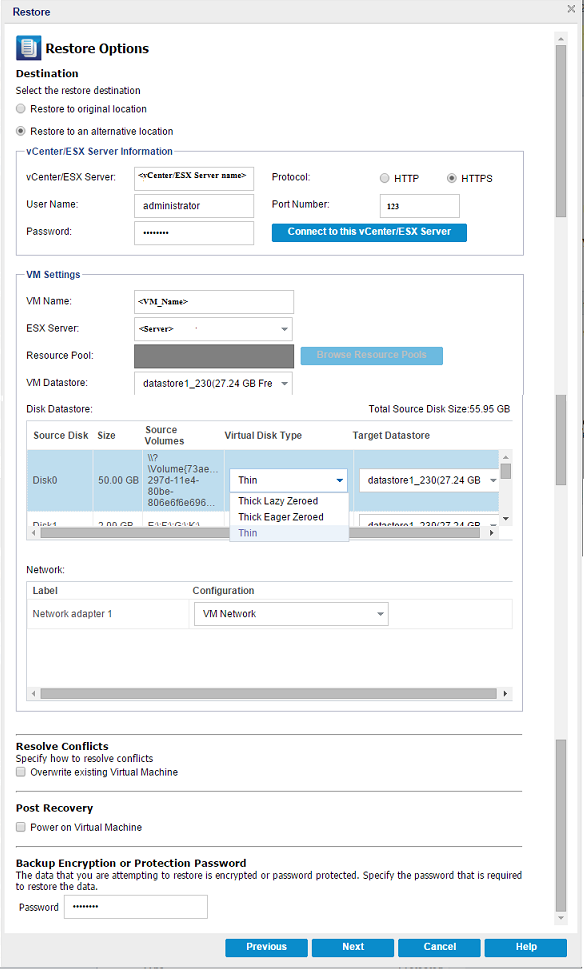The width and height of the screenshot is (584, 969).
Task: Click the VM Name field
Action: click(x=214, y=302)
